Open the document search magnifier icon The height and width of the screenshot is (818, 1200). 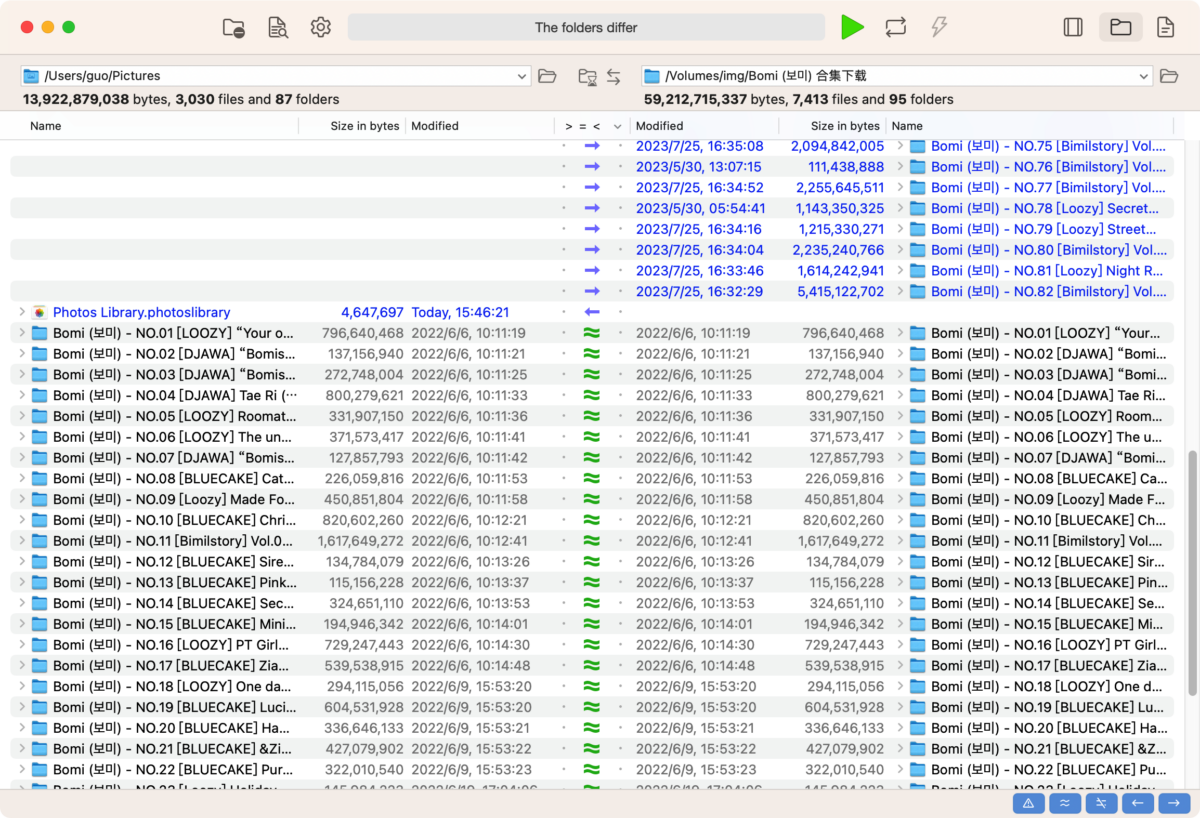click(278, 28)
